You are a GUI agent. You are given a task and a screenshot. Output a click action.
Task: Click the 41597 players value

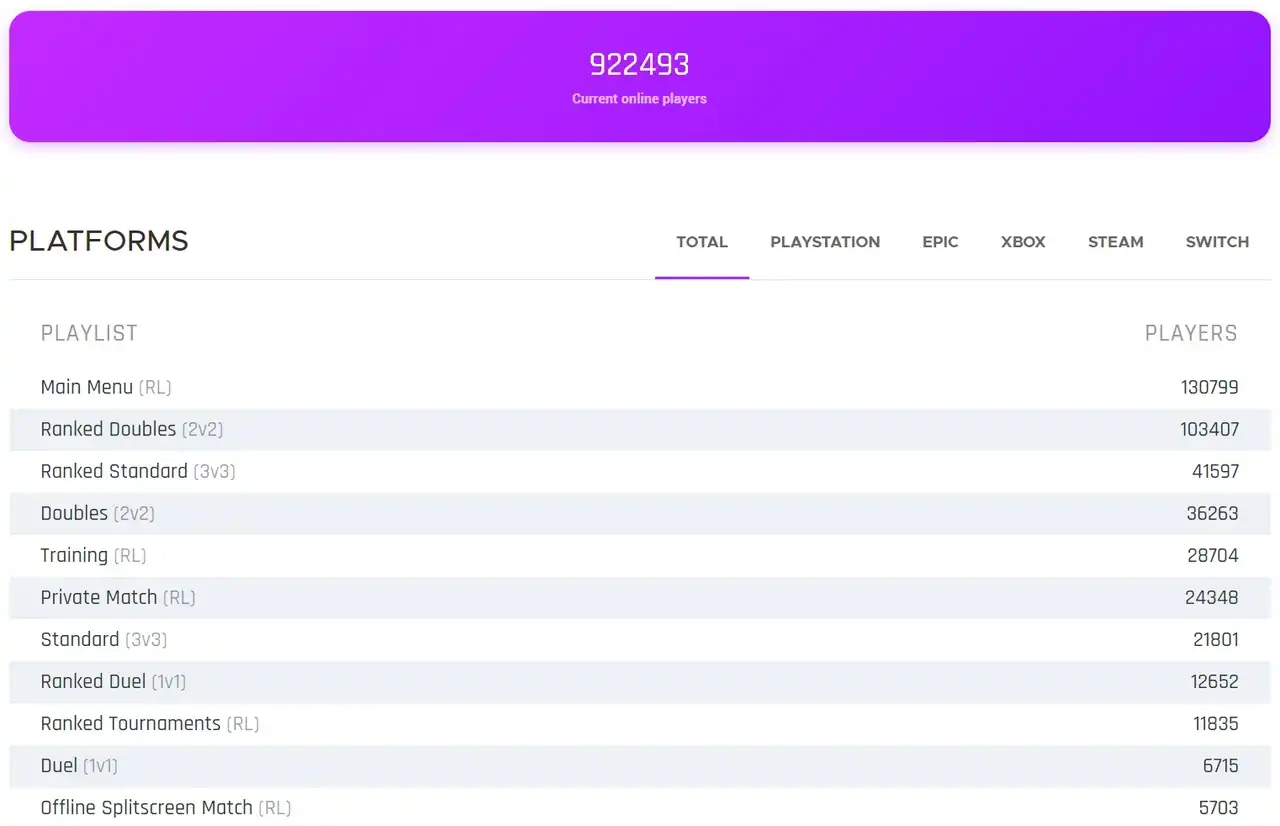[1215, 471]
